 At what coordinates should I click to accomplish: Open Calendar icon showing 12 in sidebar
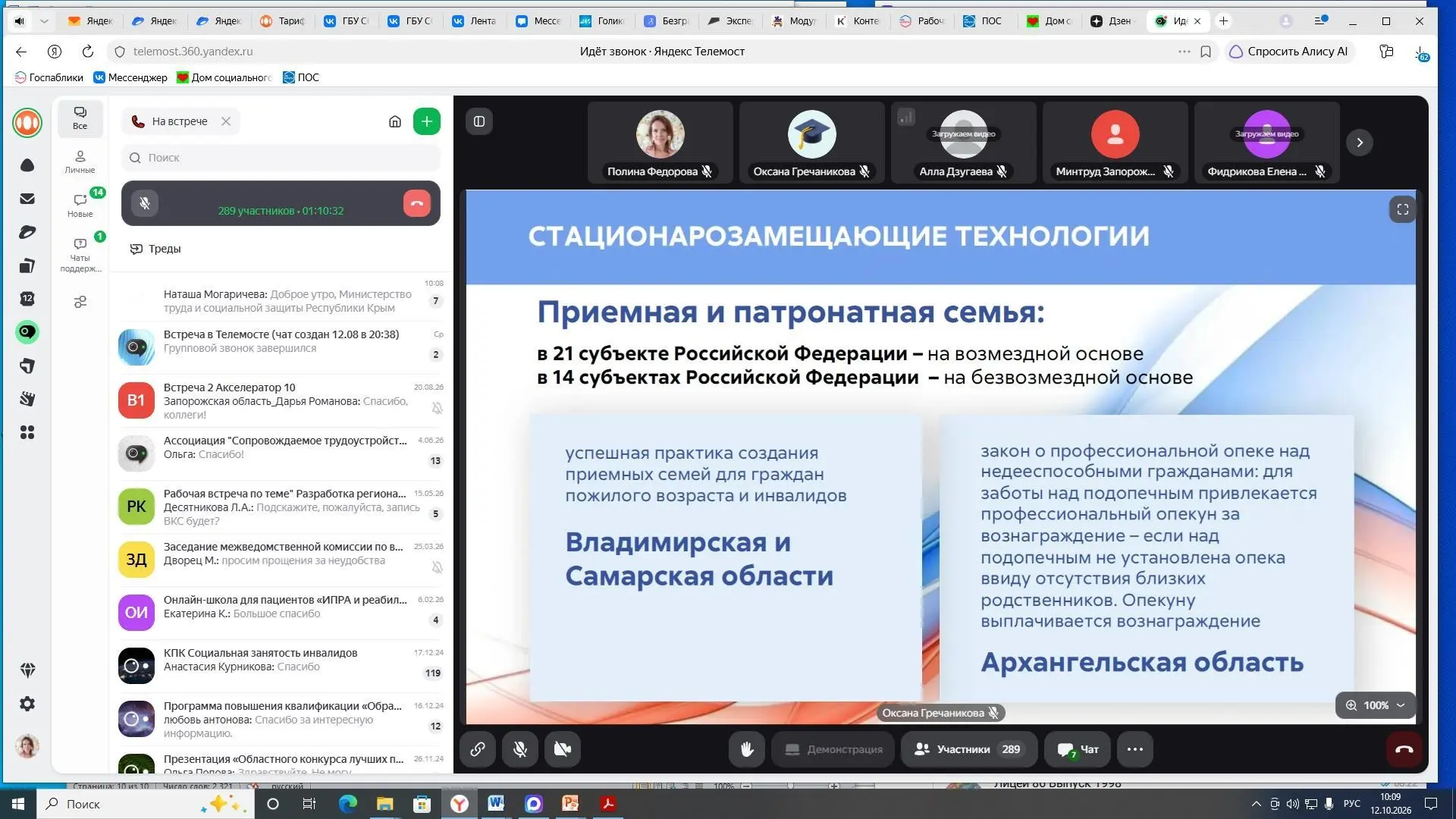[x=27, y=299]
